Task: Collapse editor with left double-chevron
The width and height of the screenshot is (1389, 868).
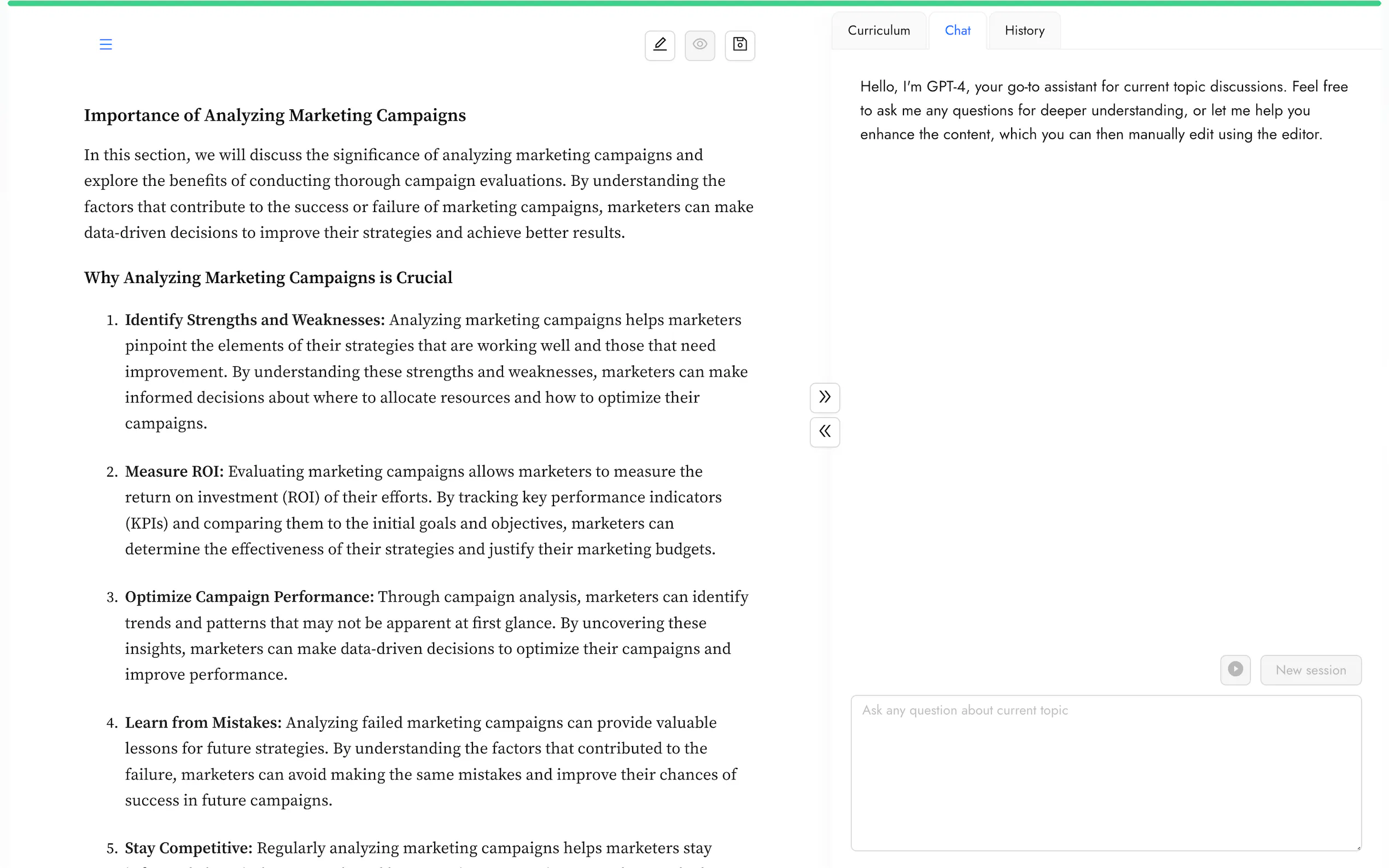Action: coord(825,432)
